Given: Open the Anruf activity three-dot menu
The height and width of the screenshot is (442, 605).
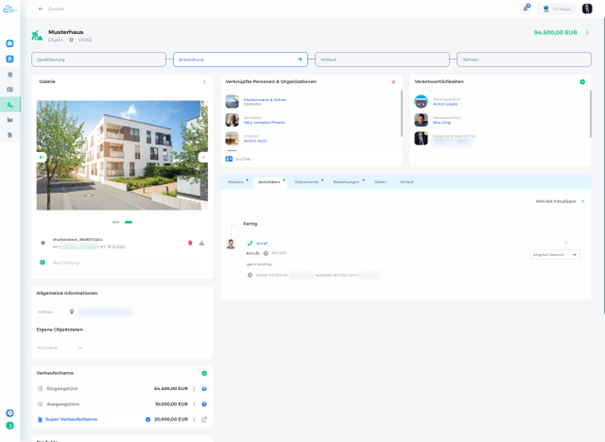Looking at the screenshot, I should pos(576,243).
